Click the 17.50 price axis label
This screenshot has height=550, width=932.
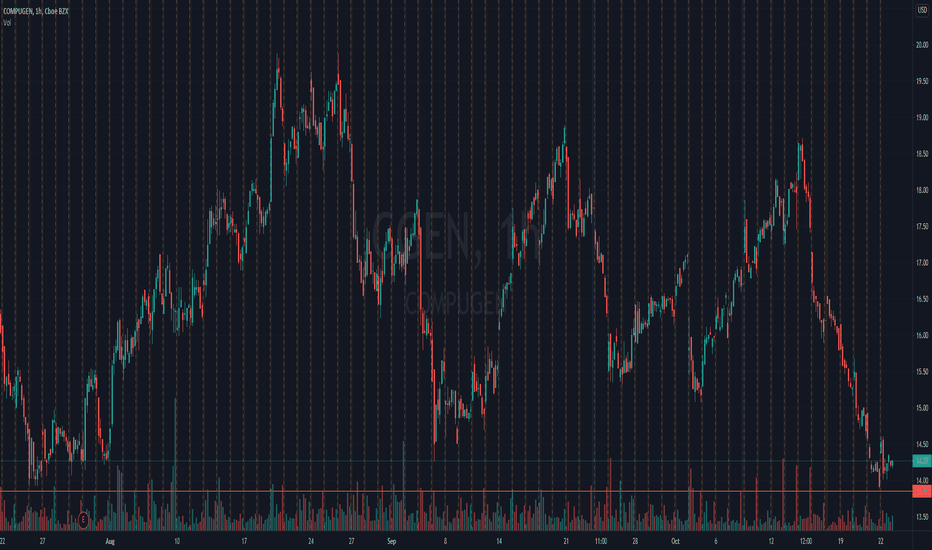(x=922, y=227)
